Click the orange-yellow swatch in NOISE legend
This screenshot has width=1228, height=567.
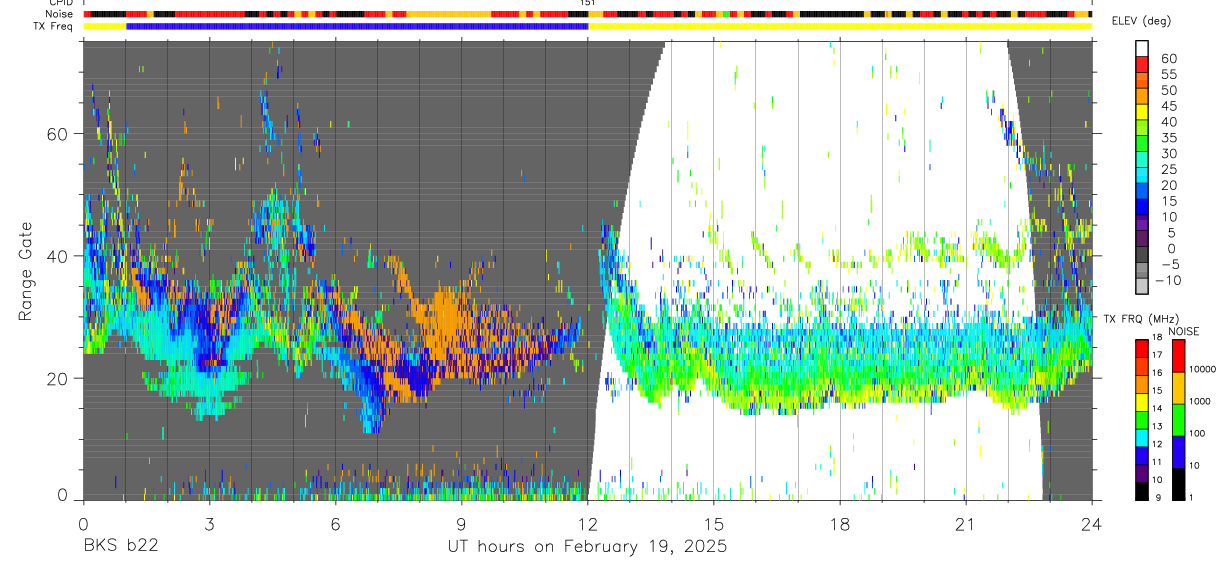tap(1177, 388)
